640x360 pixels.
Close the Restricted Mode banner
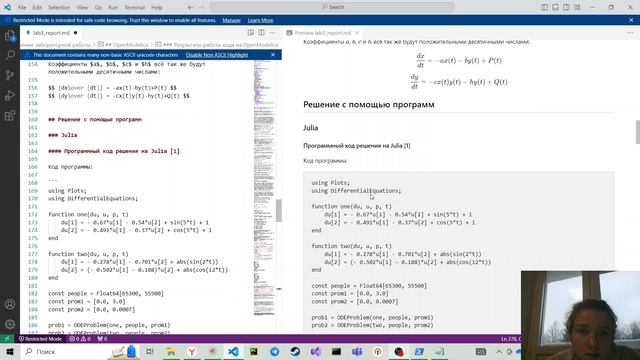point(631,20)
